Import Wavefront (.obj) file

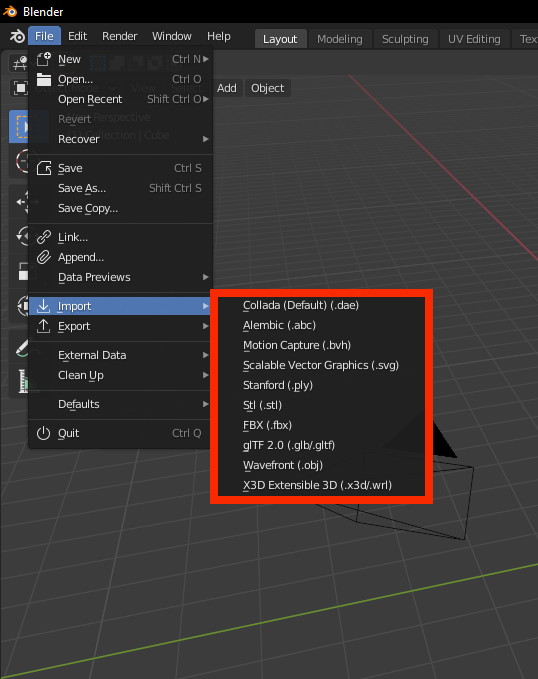(321, 465)
